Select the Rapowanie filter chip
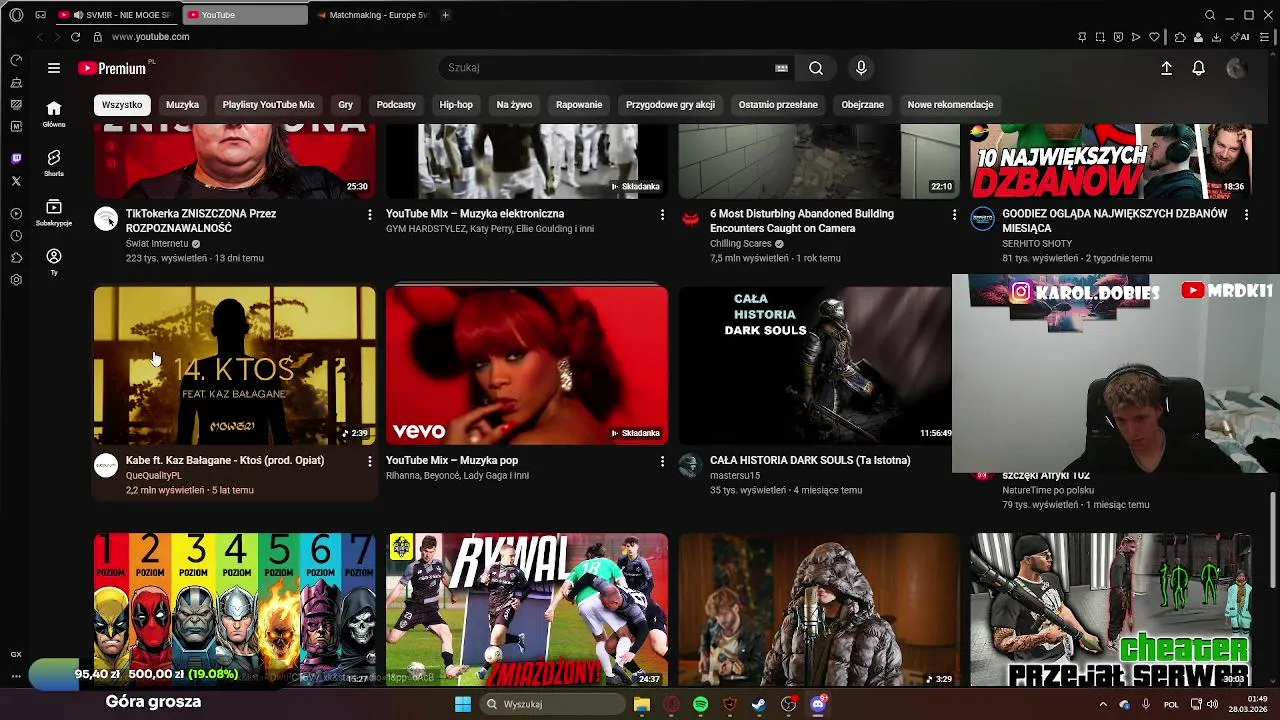The image size is (1280, 720). coord(579,105)
